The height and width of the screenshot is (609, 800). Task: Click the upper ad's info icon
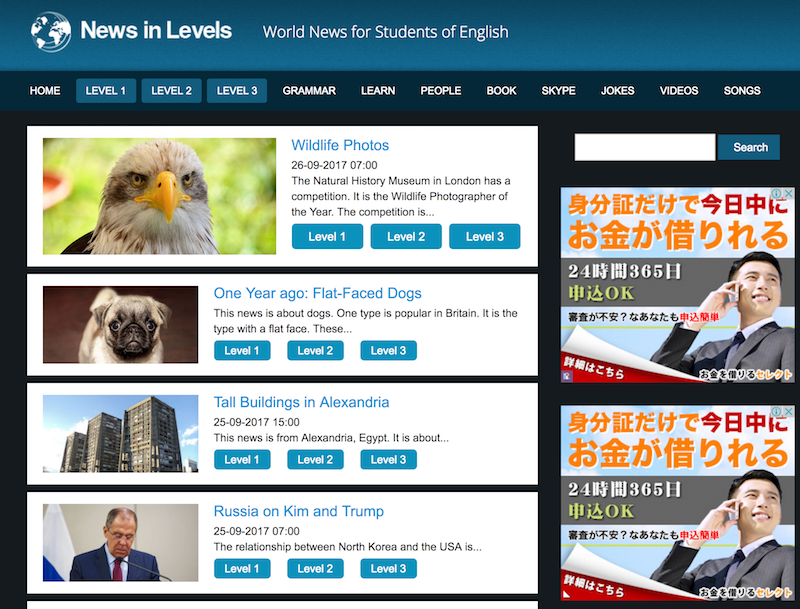point(777,193)
